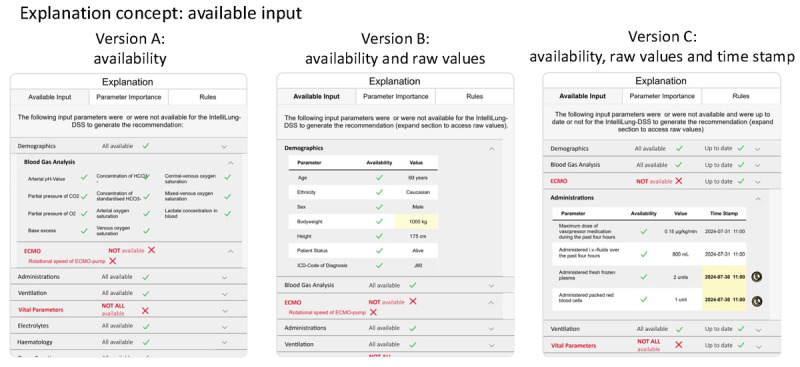Click green check next to Lactate concentration in blood
The image size is (800, 367).
click(x=228, y=212)
